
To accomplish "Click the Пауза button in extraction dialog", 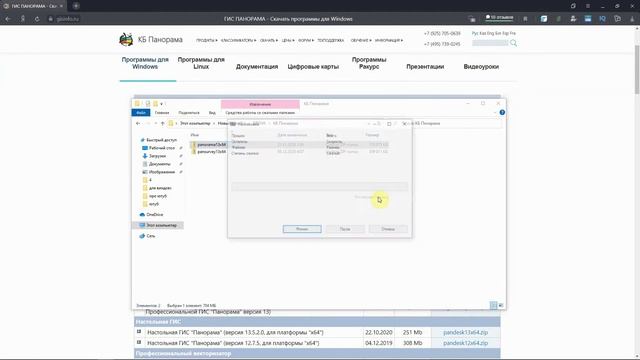I will (x=345, y=229).
